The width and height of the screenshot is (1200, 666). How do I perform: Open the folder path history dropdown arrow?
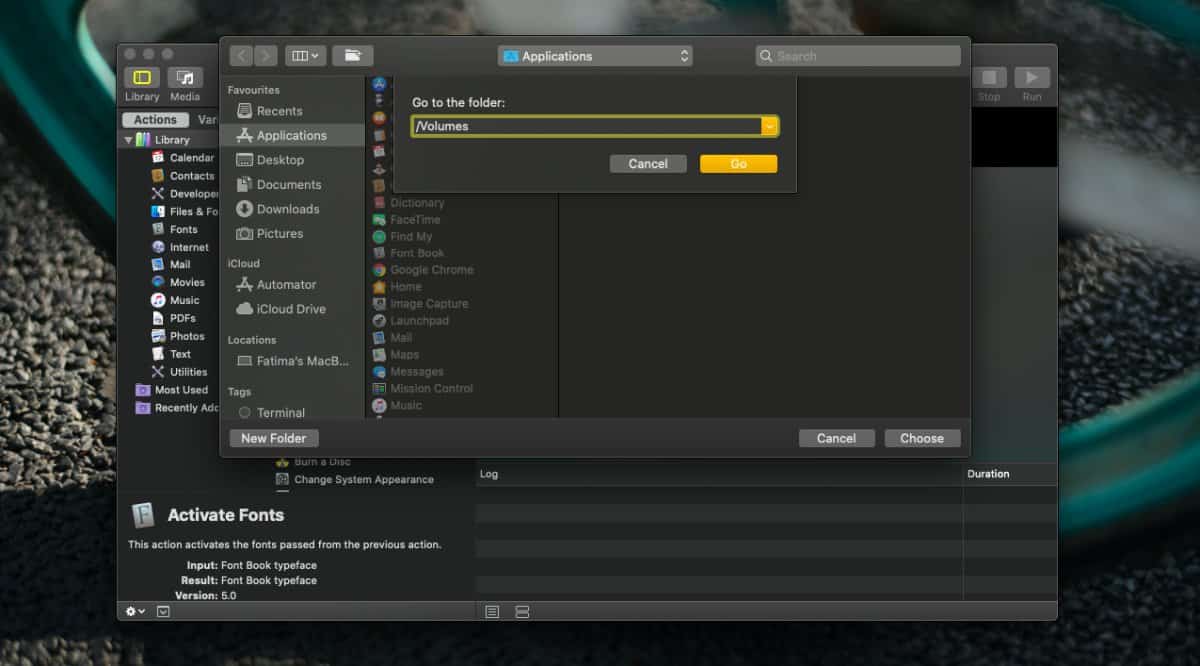click(770, 126)
